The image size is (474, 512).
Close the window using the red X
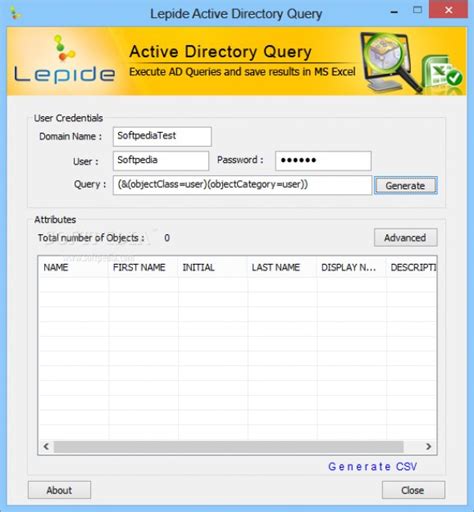448,10
